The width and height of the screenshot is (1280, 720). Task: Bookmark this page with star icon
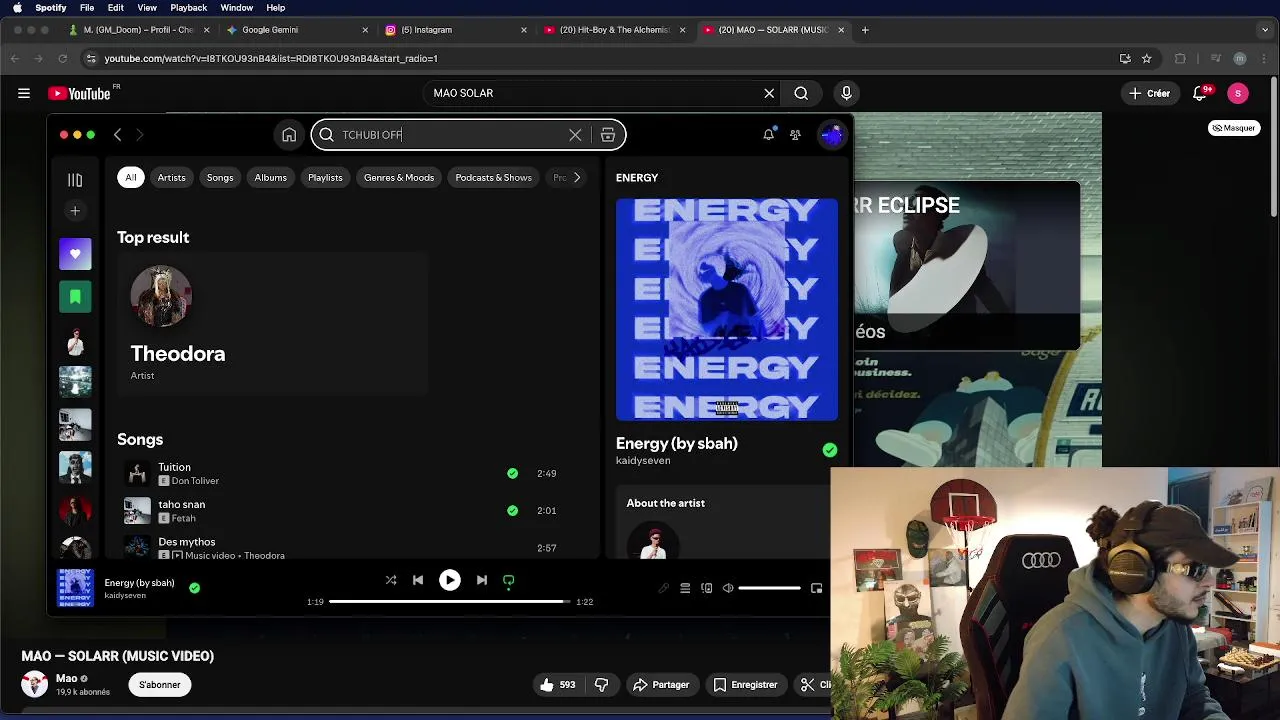[x=1147, y=58]
